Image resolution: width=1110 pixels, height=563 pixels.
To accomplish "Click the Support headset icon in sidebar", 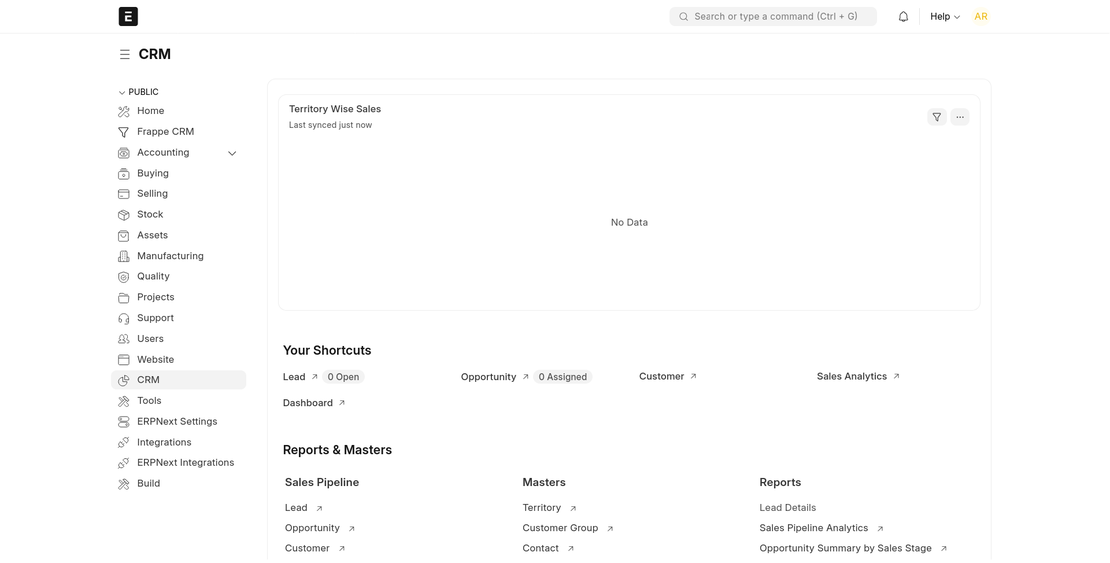I will [x=124, y=319].
